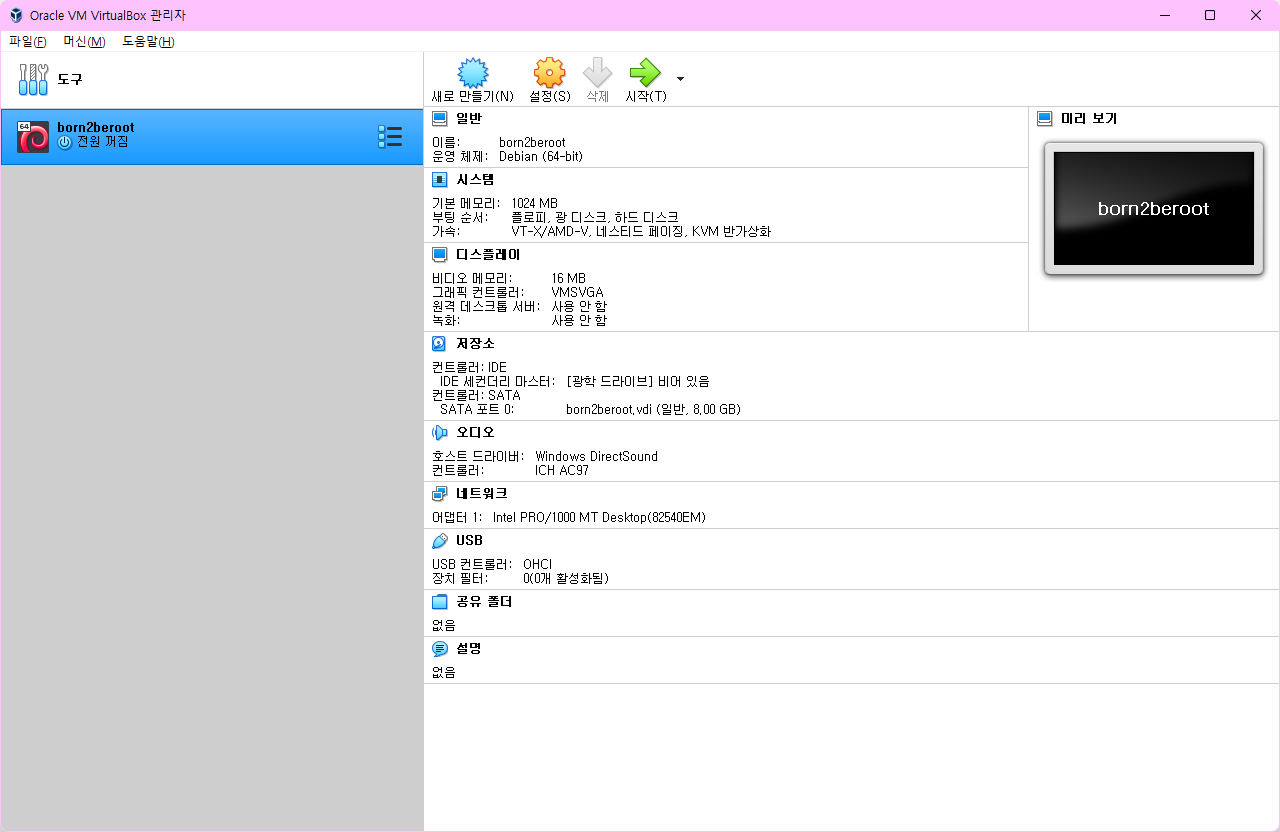Start the VM with 시작(T) green arrow

point(645,72)
